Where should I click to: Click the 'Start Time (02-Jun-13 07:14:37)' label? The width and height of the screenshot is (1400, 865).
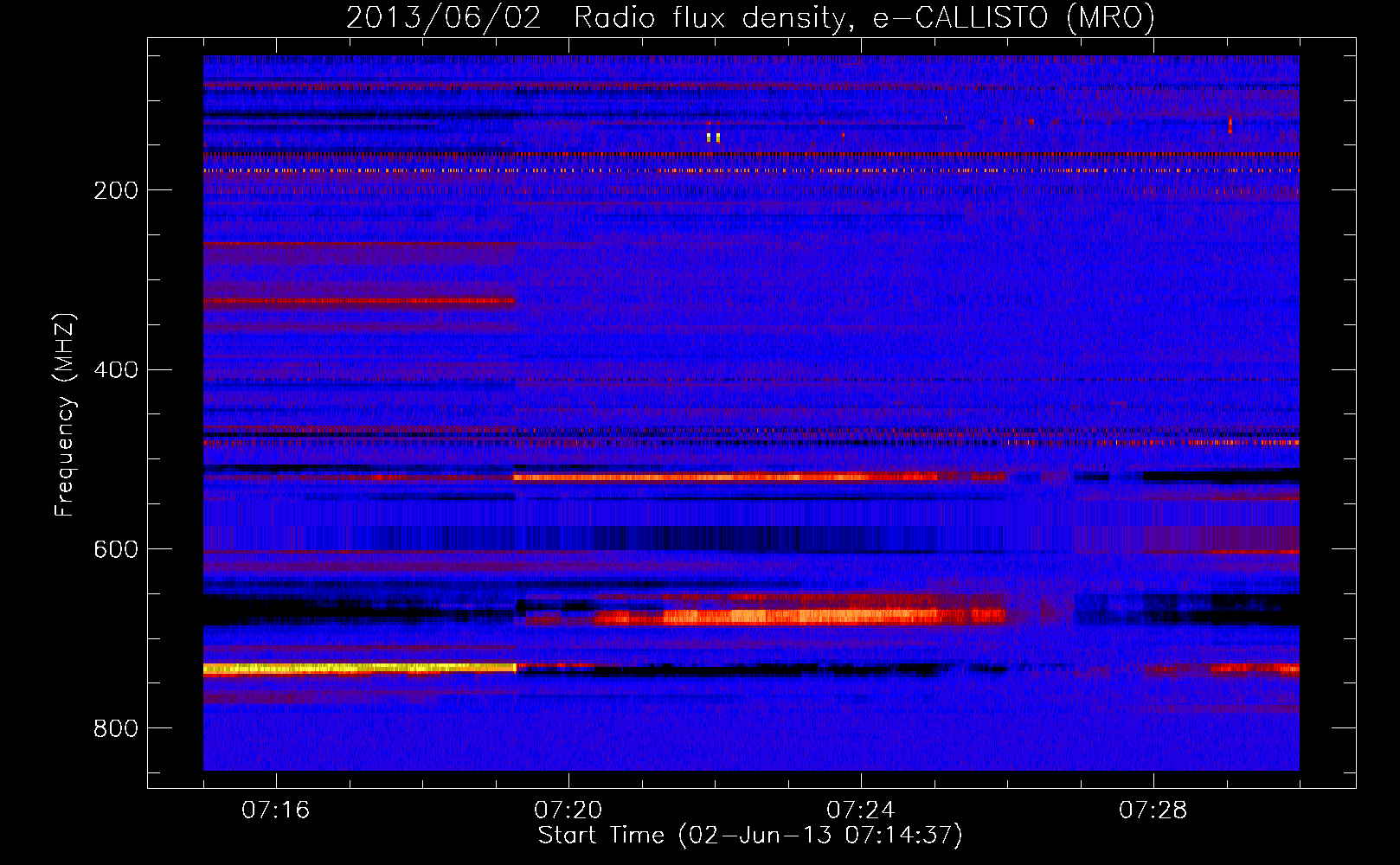click(x=750, y=836)
